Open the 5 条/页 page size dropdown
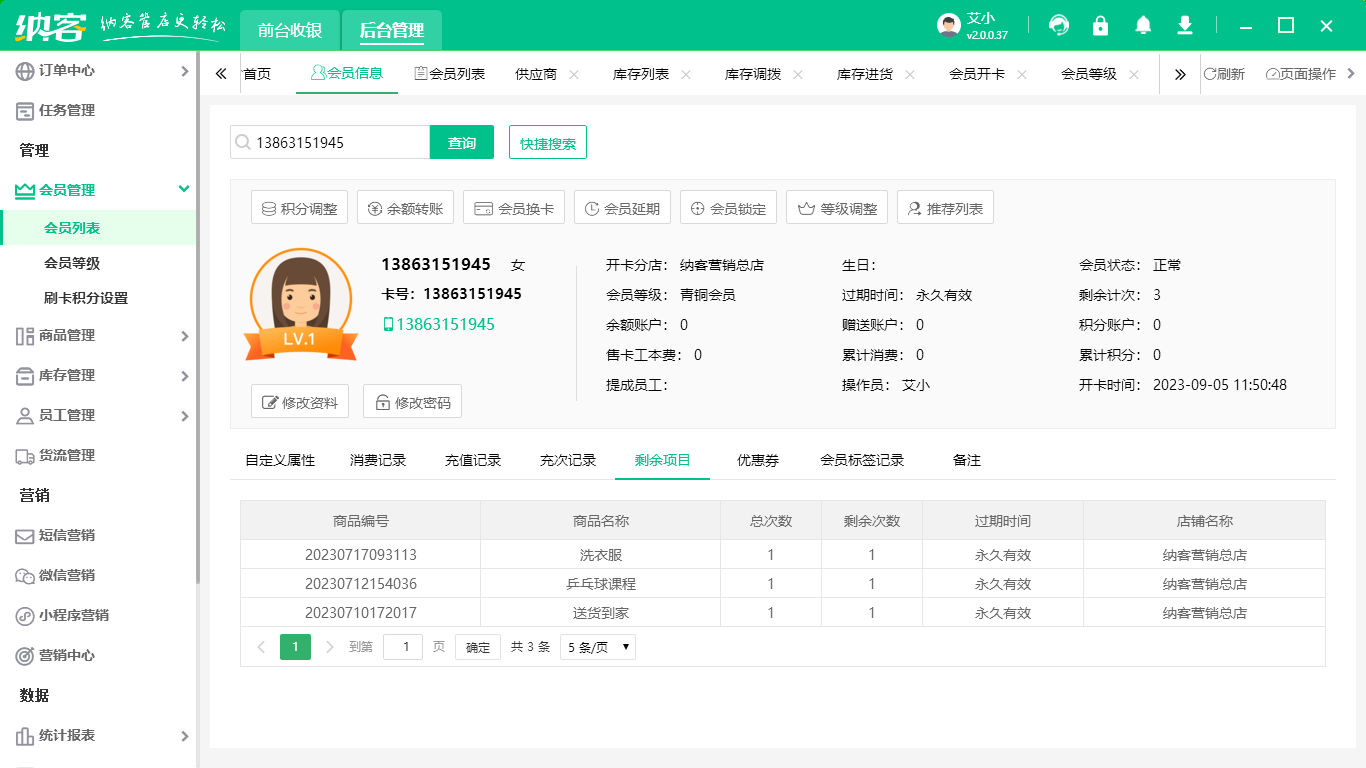The width and height of the screenshot is (1366, 768). pos(597,647)
